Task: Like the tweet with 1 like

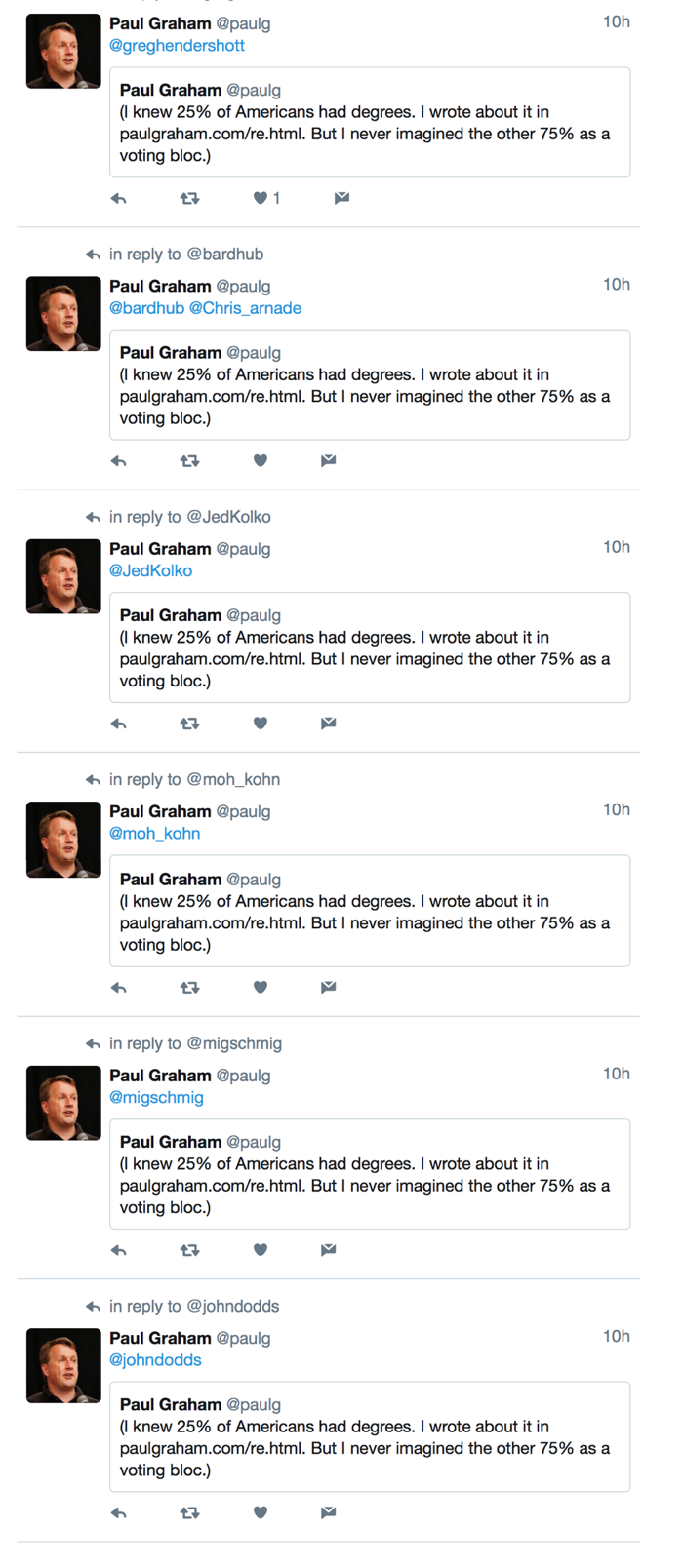Action: point(260,198)
